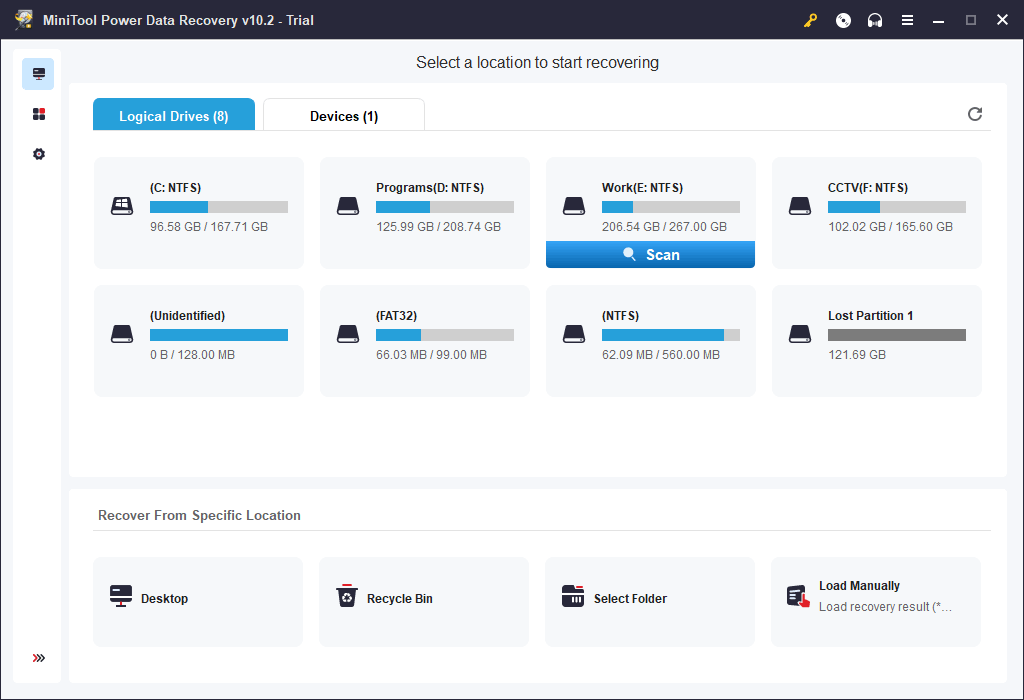The height and width of the screenshot is (700, 1024).
Task: Scan the Work E drive
Action: point(650,254)
